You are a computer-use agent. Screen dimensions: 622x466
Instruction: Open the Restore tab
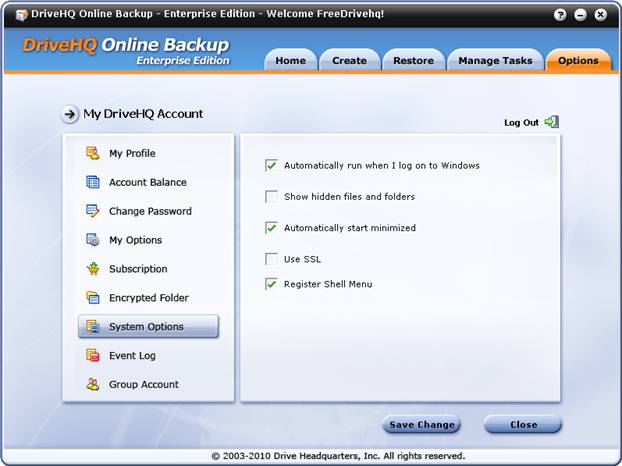[413, 61]
